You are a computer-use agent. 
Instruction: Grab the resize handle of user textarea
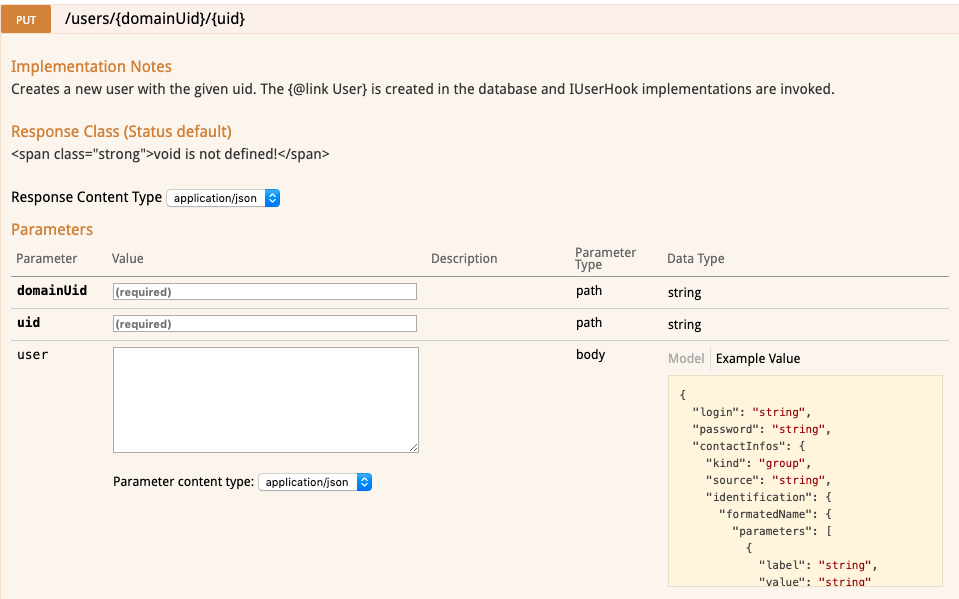click(x=413, y=447)
